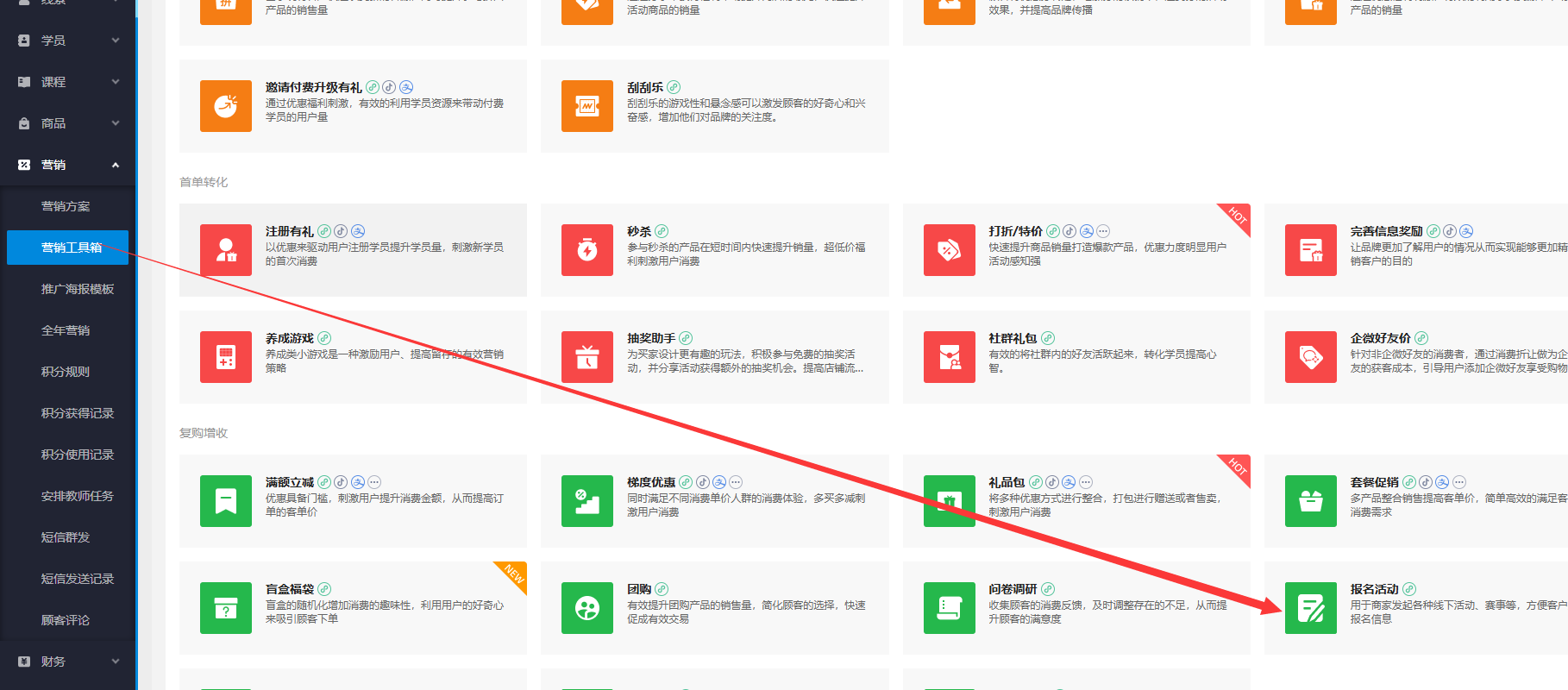
Task: Click the 秒杀 title link
Action: coord(639,231)
